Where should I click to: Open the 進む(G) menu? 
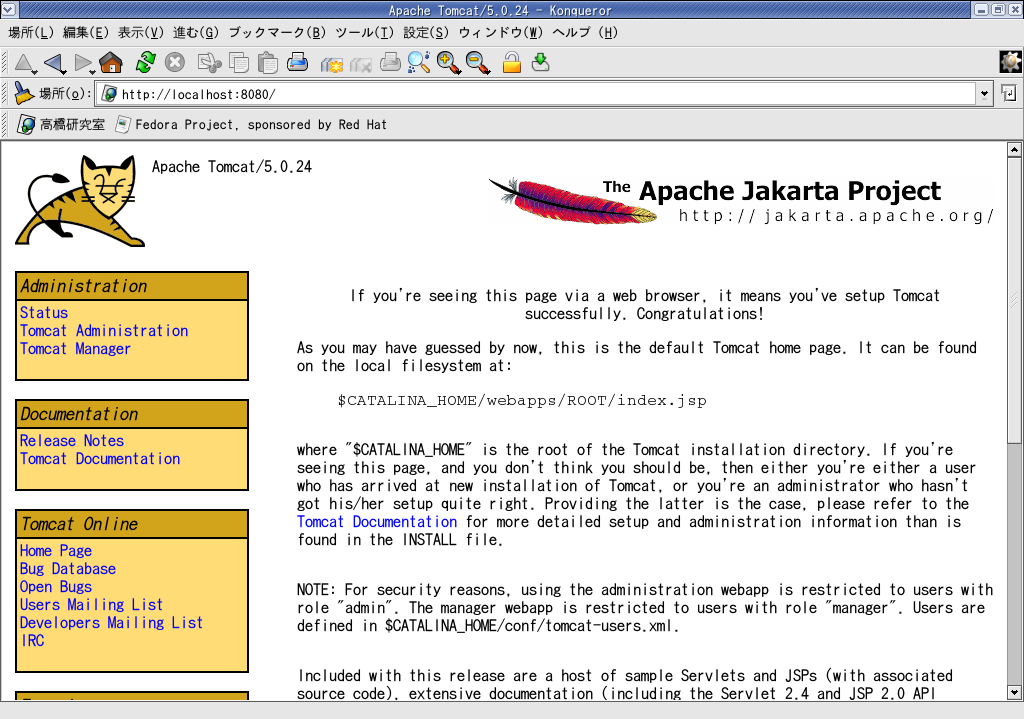click(x=196, y=33)
